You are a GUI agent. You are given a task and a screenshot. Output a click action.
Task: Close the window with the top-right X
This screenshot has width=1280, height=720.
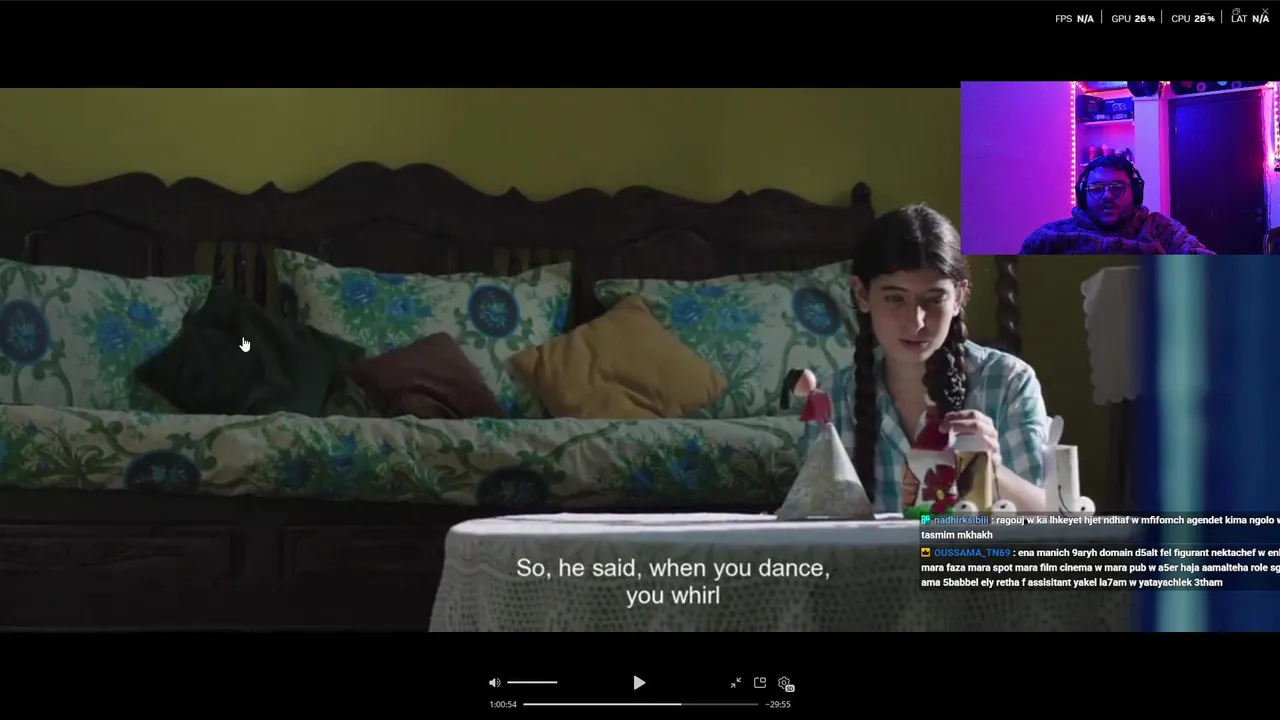[1265, 12]
